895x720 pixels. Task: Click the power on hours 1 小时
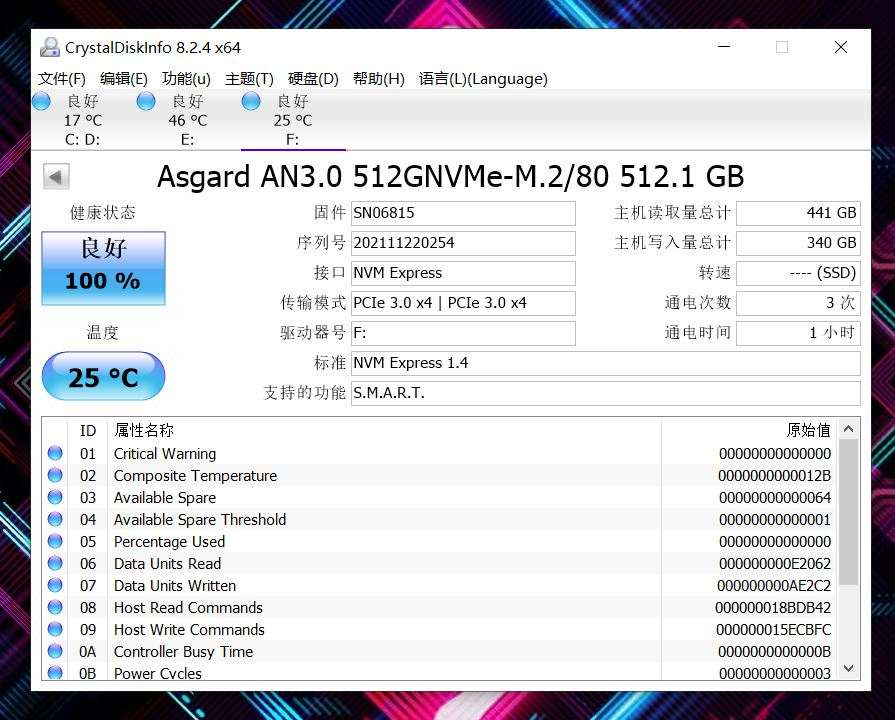tap(798, 333)
